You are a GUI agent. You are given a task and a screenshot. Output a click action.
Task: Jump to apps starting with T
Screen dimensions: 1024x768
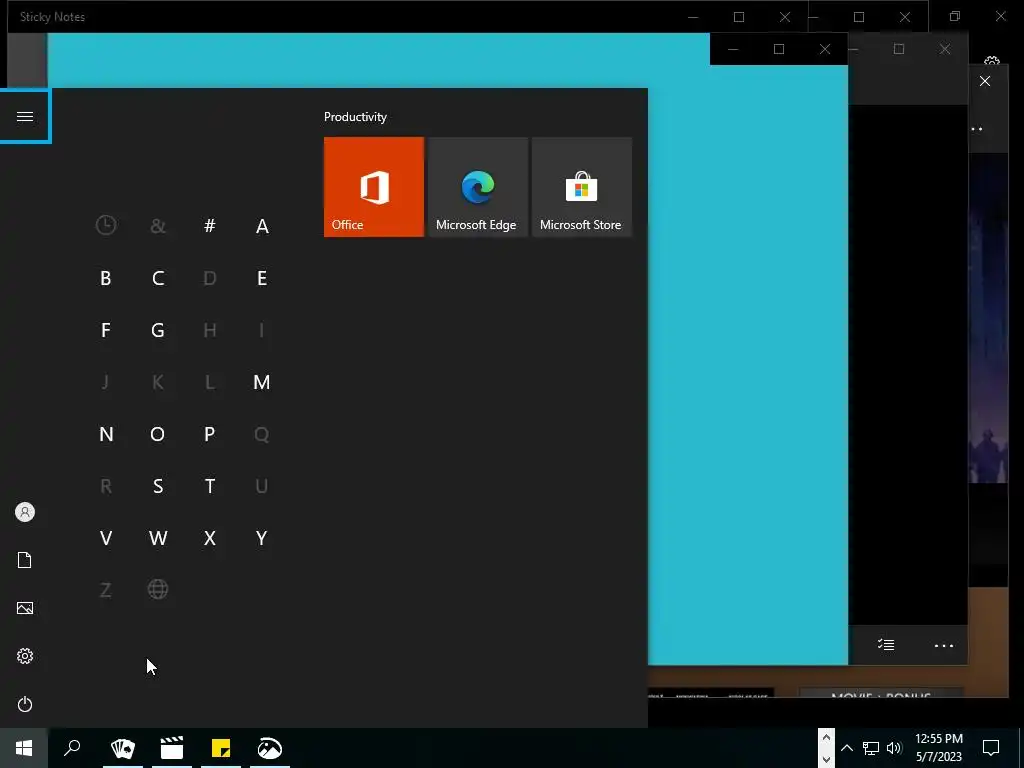point(210,486)
